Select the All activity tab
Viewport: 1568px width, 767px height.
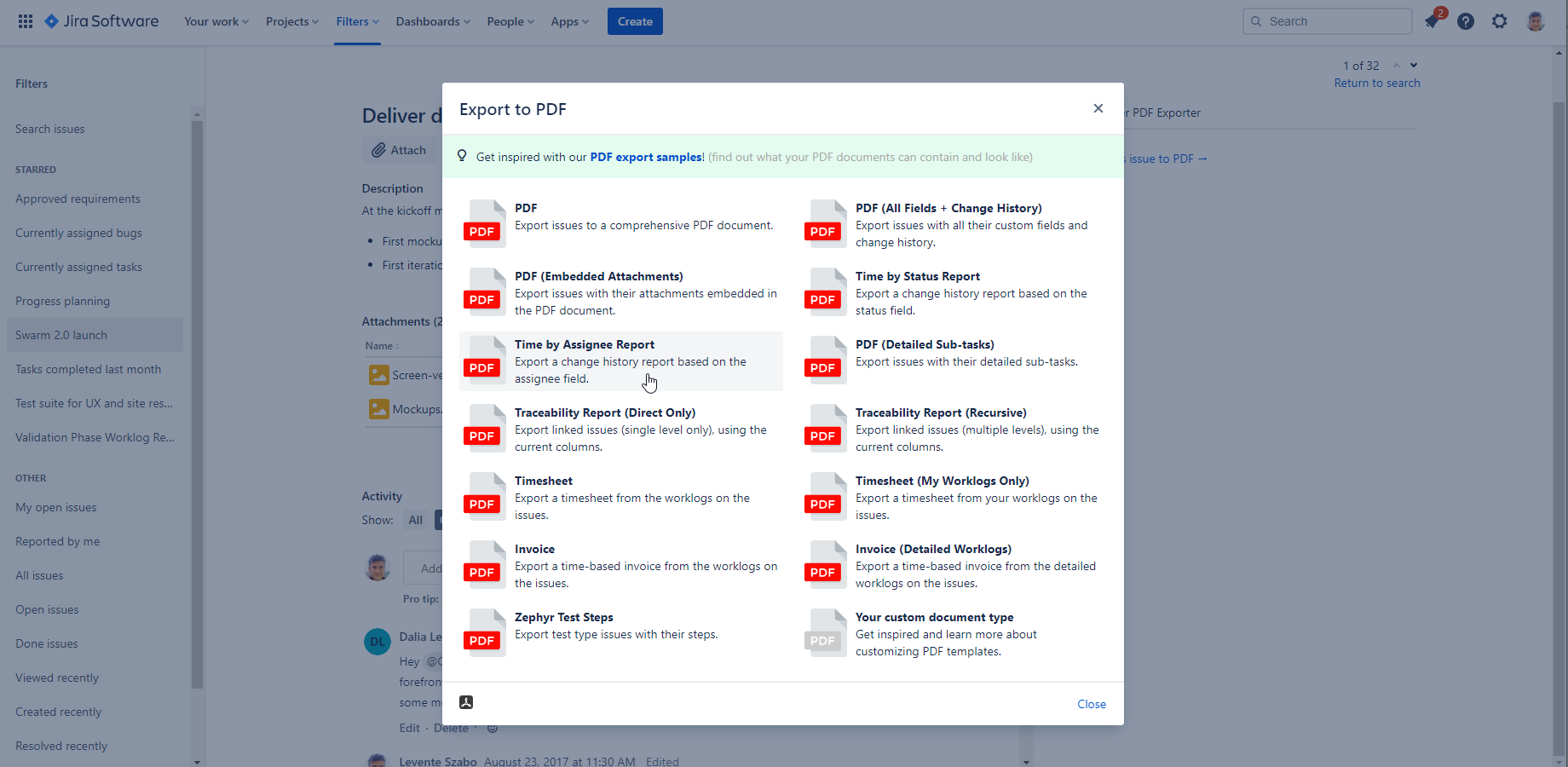coord(415,520)
